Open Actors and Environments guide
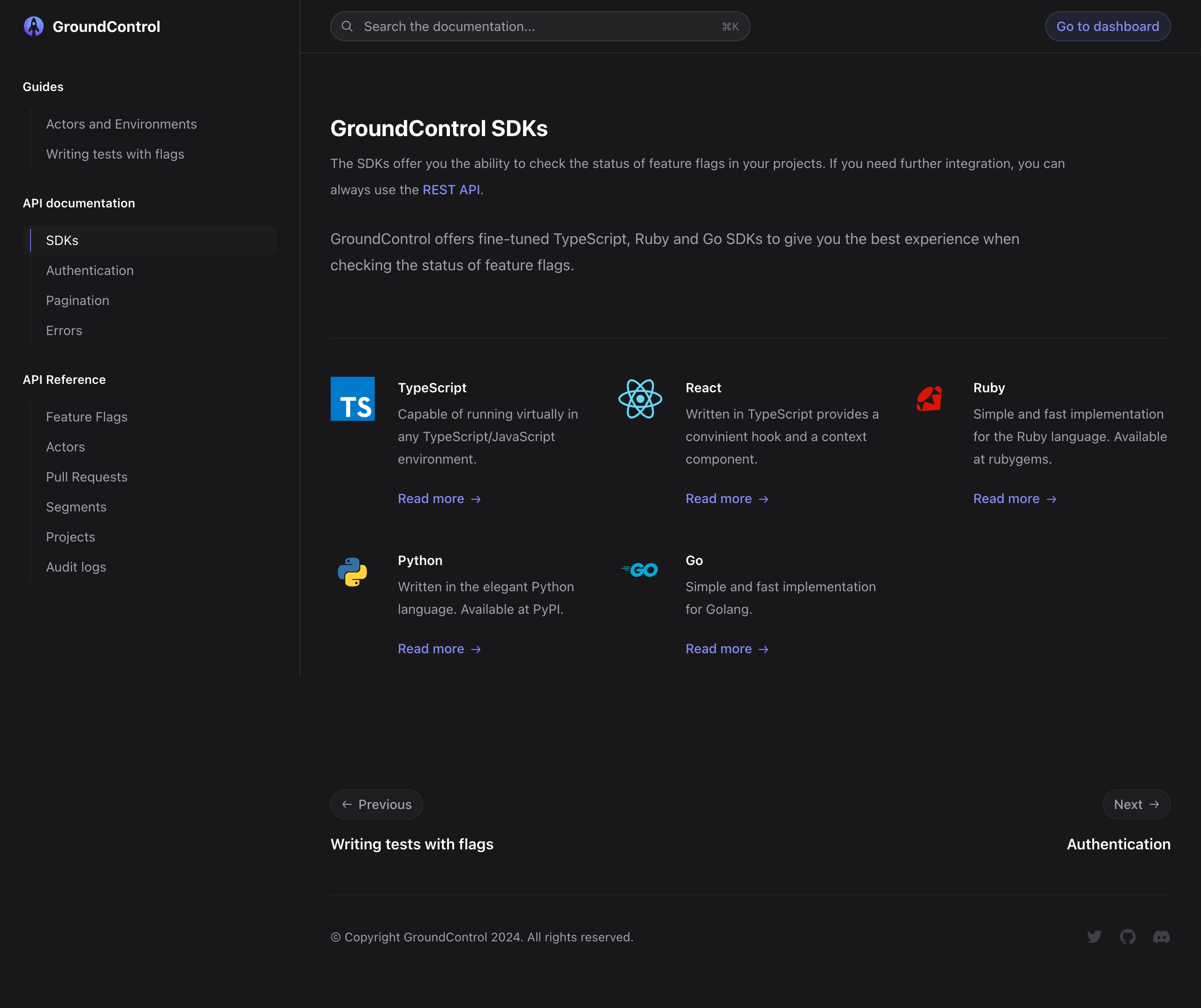The height and width of the screenshot is (1008, 1201). coord(121,124)
